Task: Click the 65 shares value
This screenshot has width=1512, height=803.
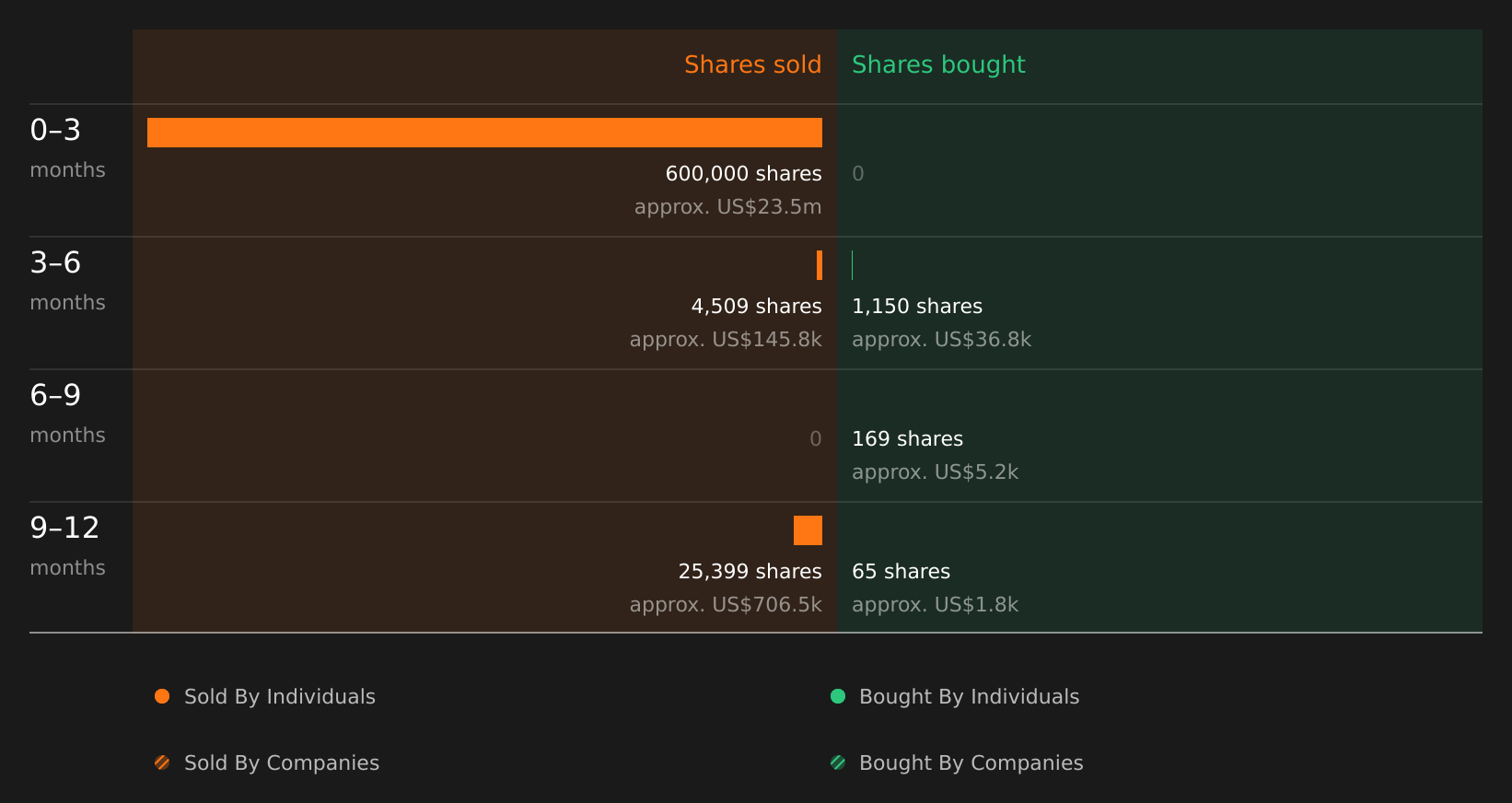Action: [x=901, y=572]
